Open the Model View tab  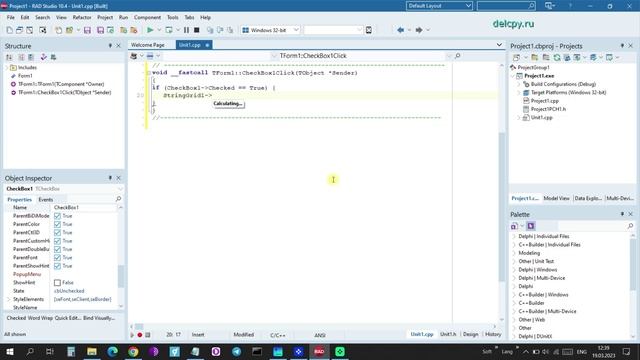tap(556, 198)
